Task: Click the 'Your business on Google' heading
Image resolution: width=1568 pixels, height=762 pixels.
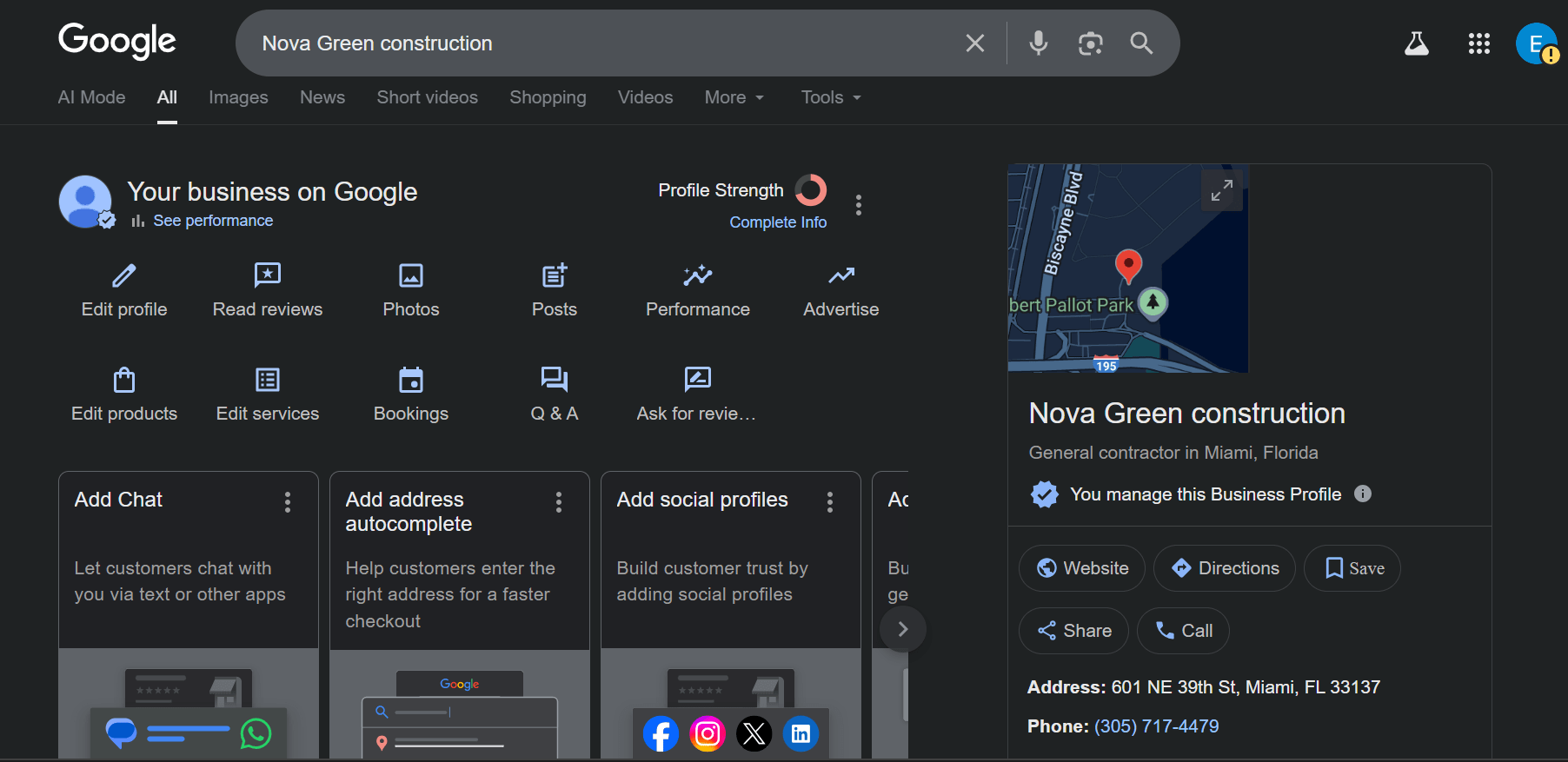Action: coord(272,192)
